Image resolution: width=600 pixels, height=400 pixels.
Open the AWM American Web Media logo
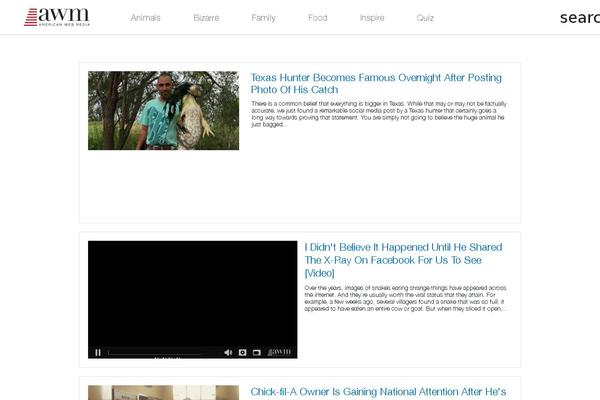click(x=57, y=17)
